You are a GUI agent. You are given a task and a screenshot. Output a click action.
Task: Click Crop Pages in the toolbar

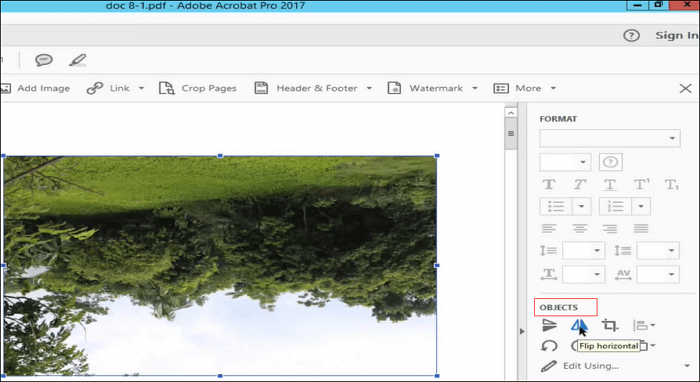click(x=198, y=88)
